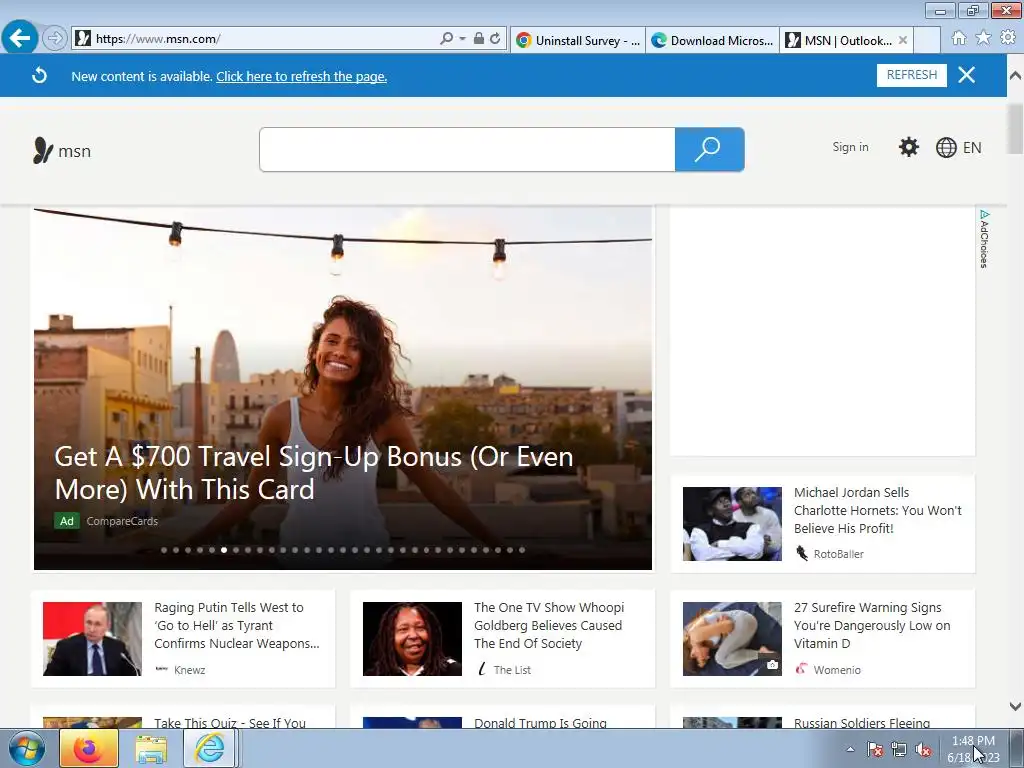Click inside the MSN web search box
The image size is (1024, 768).
click(467, 150)
